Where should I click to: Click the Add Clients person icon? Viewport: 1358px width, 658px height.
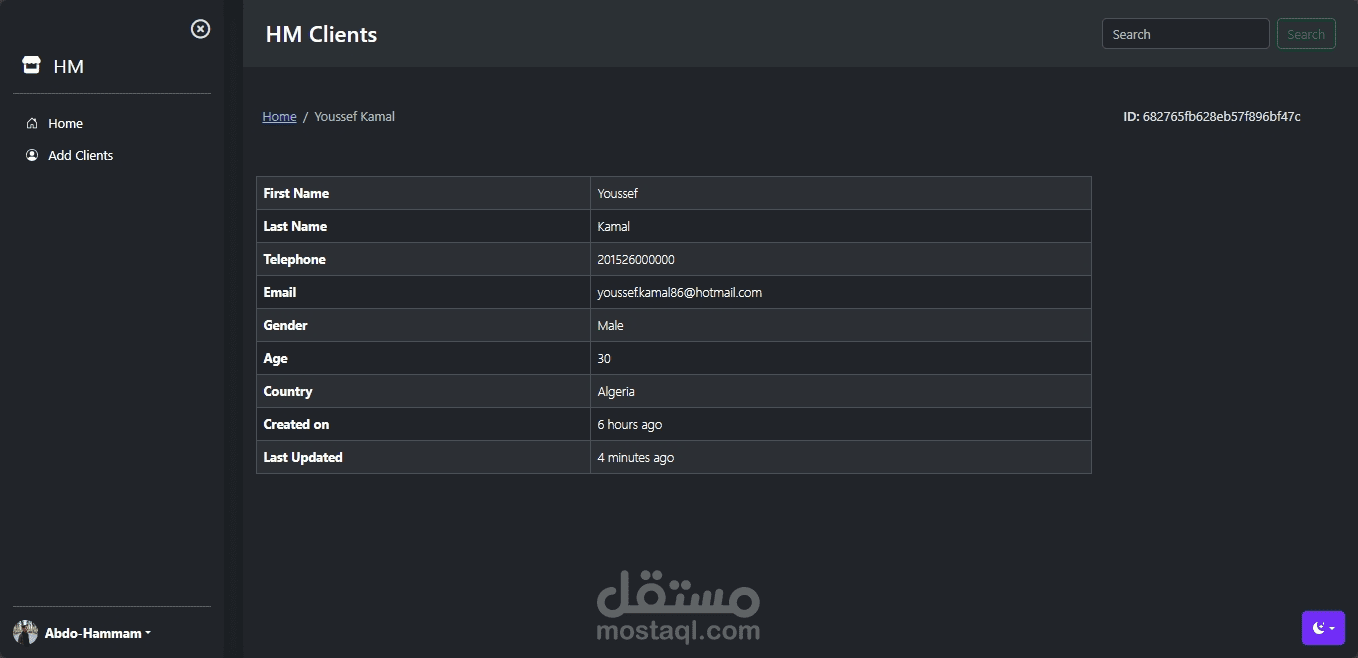tap(32, 155)
